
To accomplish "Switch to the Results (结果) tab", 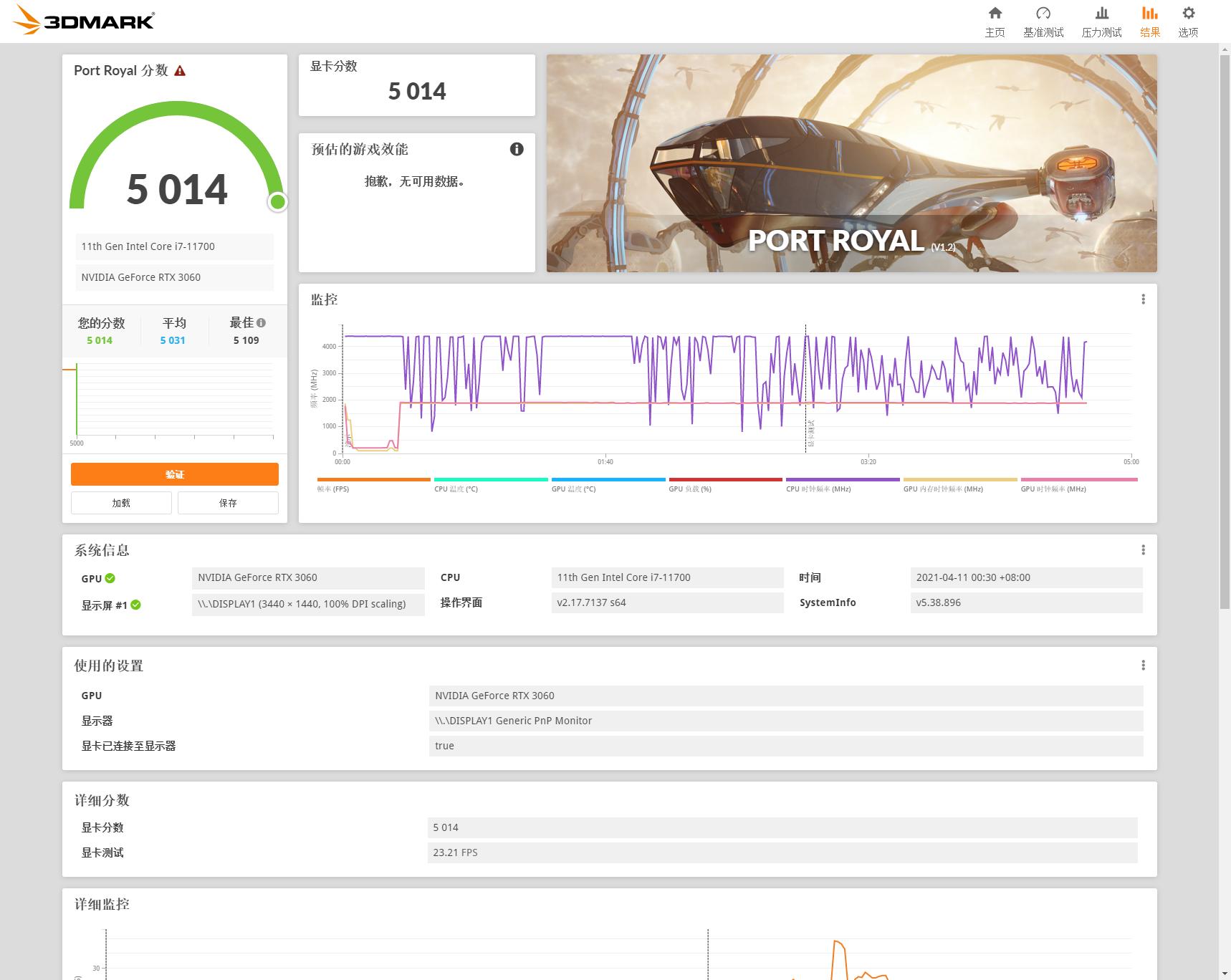I will (x=1149, y=21).
